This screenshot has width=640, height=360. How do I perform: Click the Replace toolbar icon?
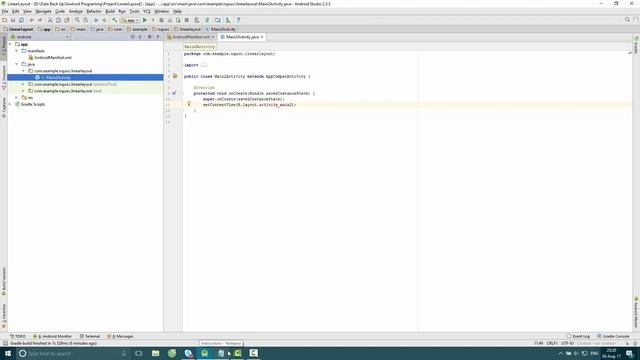coord(86,20)
